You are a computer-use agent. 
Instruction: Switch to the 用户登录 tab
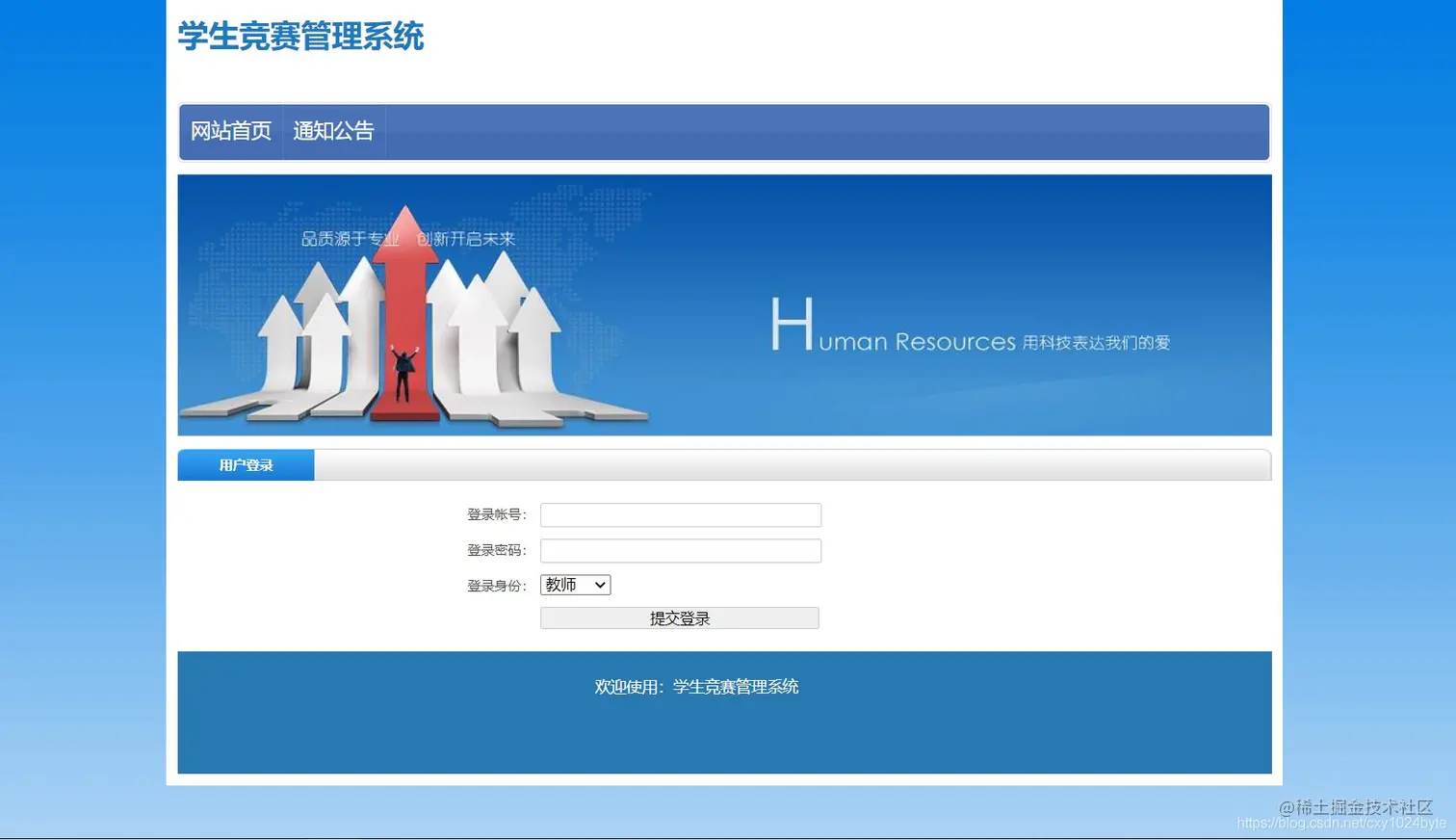(246, 464)
